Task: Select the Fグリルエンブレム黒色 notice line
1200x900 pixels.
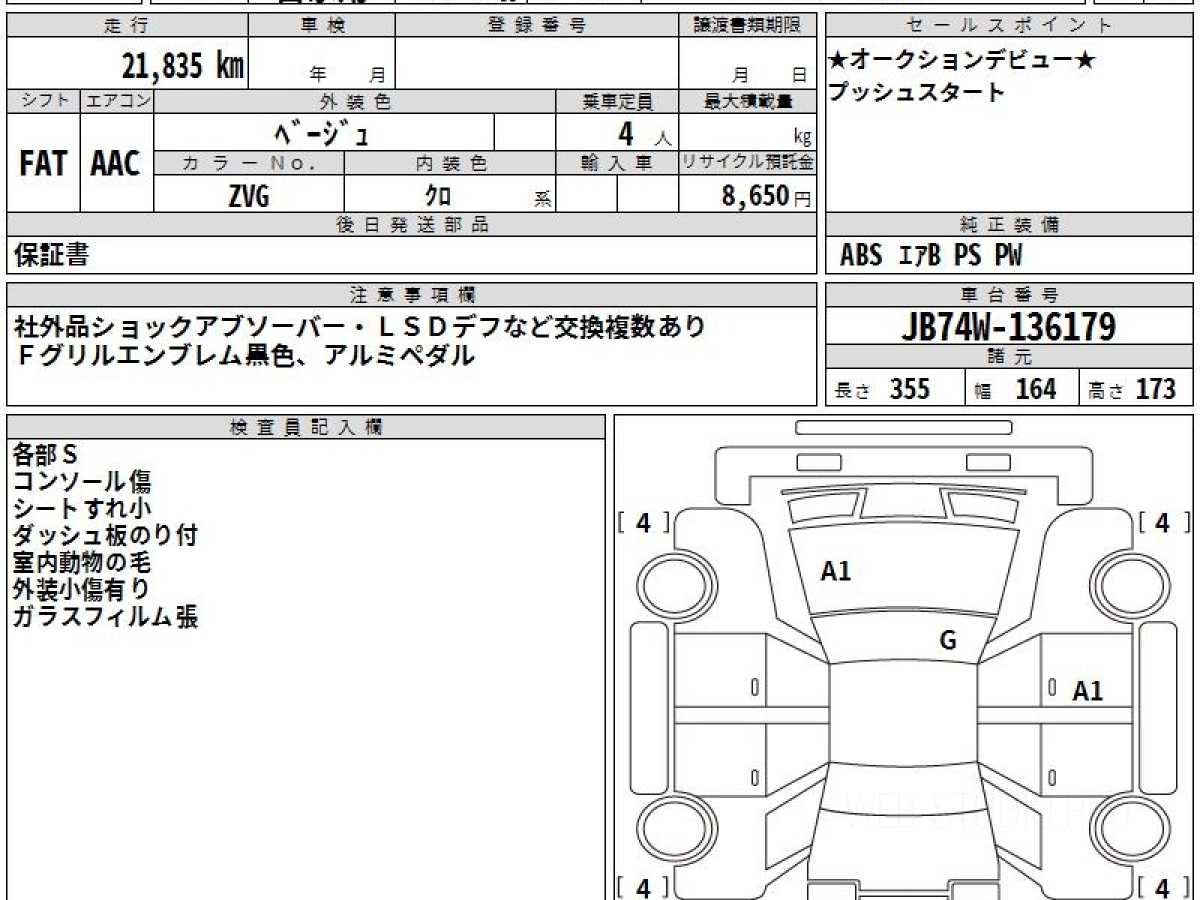Action: pyautogui.click(x=245, y=355)
